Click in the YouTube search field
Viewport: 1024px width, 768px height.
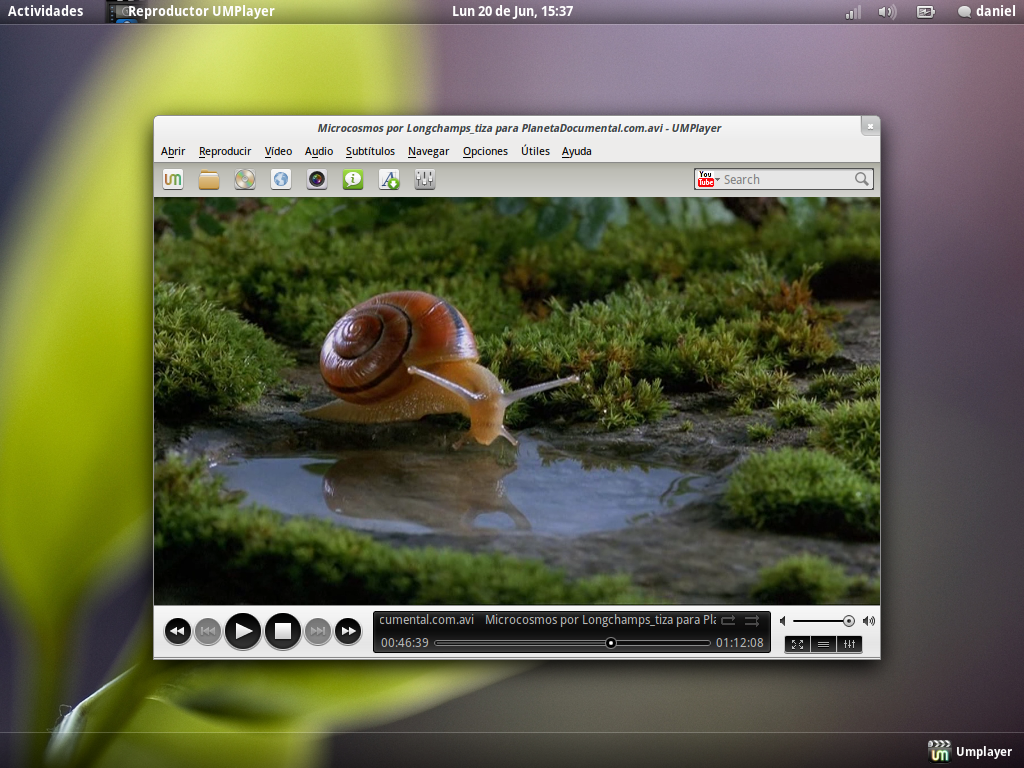(785, 180)
